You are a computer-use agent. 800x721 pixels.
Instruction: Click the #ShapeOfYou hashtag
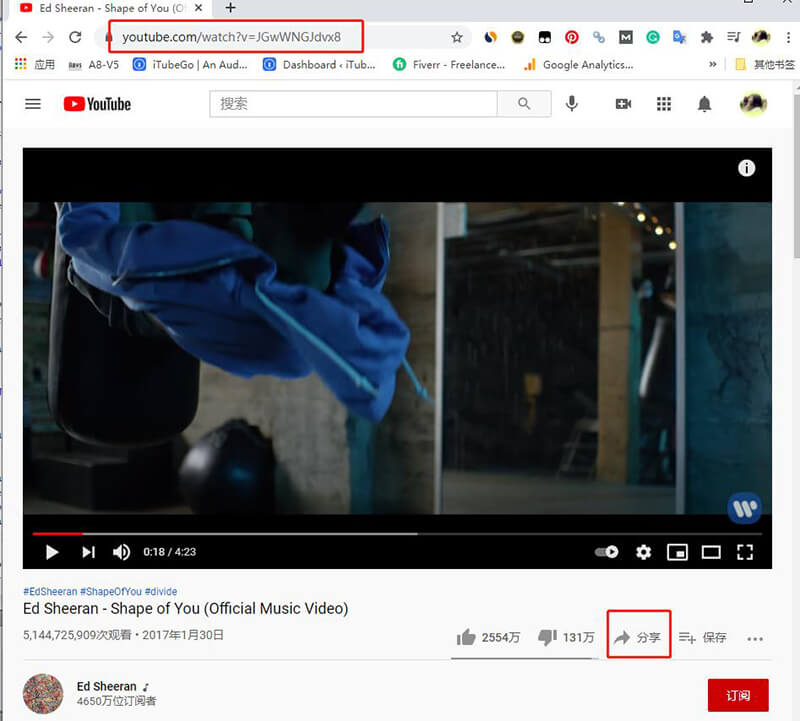click(111, 591)
